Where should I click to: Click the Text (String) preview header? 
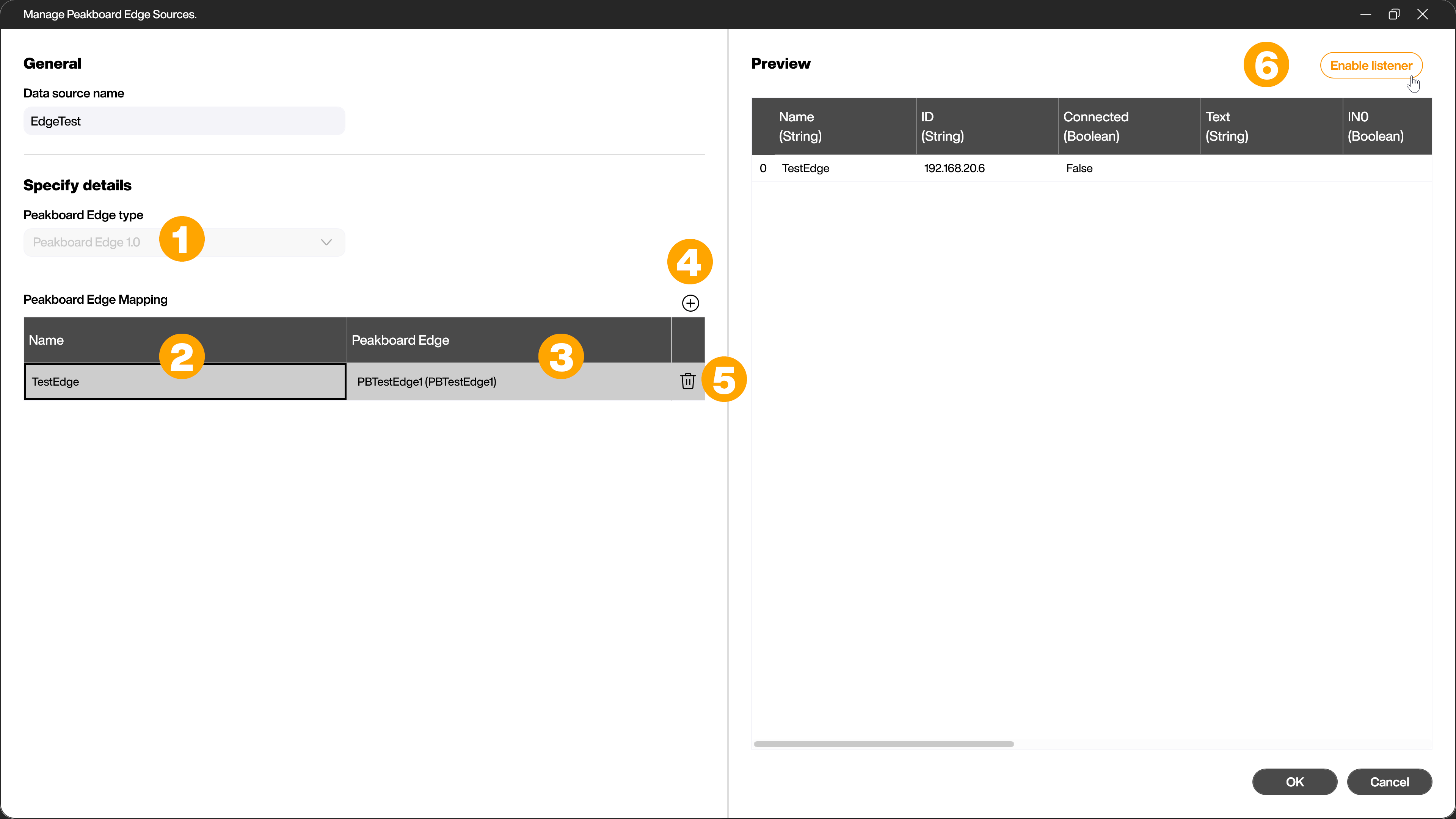click(x=1271, y=127)
